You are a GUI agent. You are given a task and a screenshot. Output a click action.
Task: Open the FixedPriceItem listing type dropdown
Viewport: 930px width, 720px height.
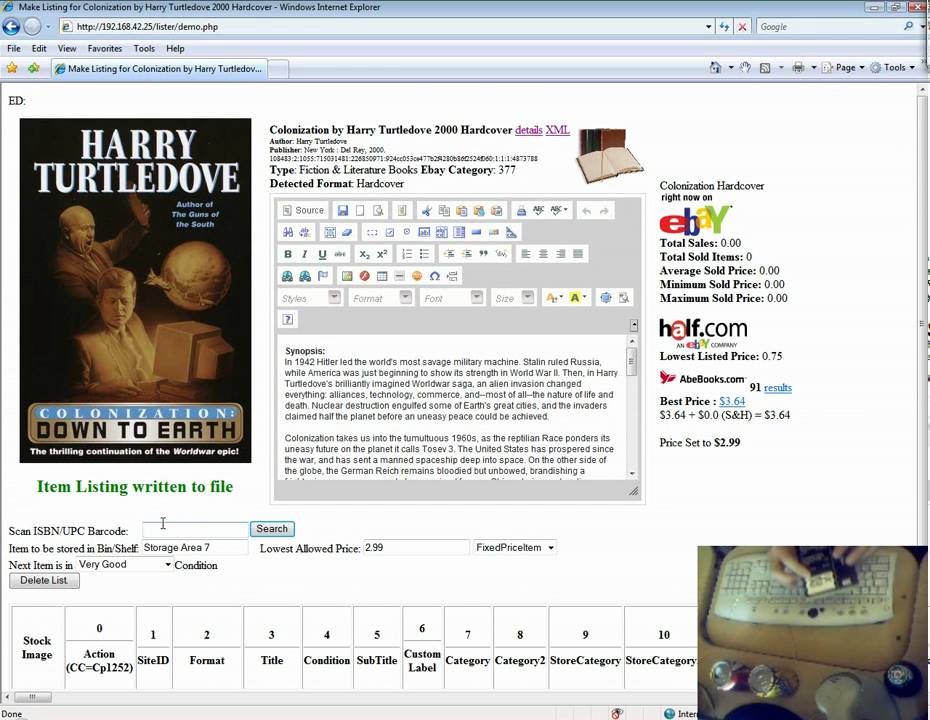click(514, 547)
